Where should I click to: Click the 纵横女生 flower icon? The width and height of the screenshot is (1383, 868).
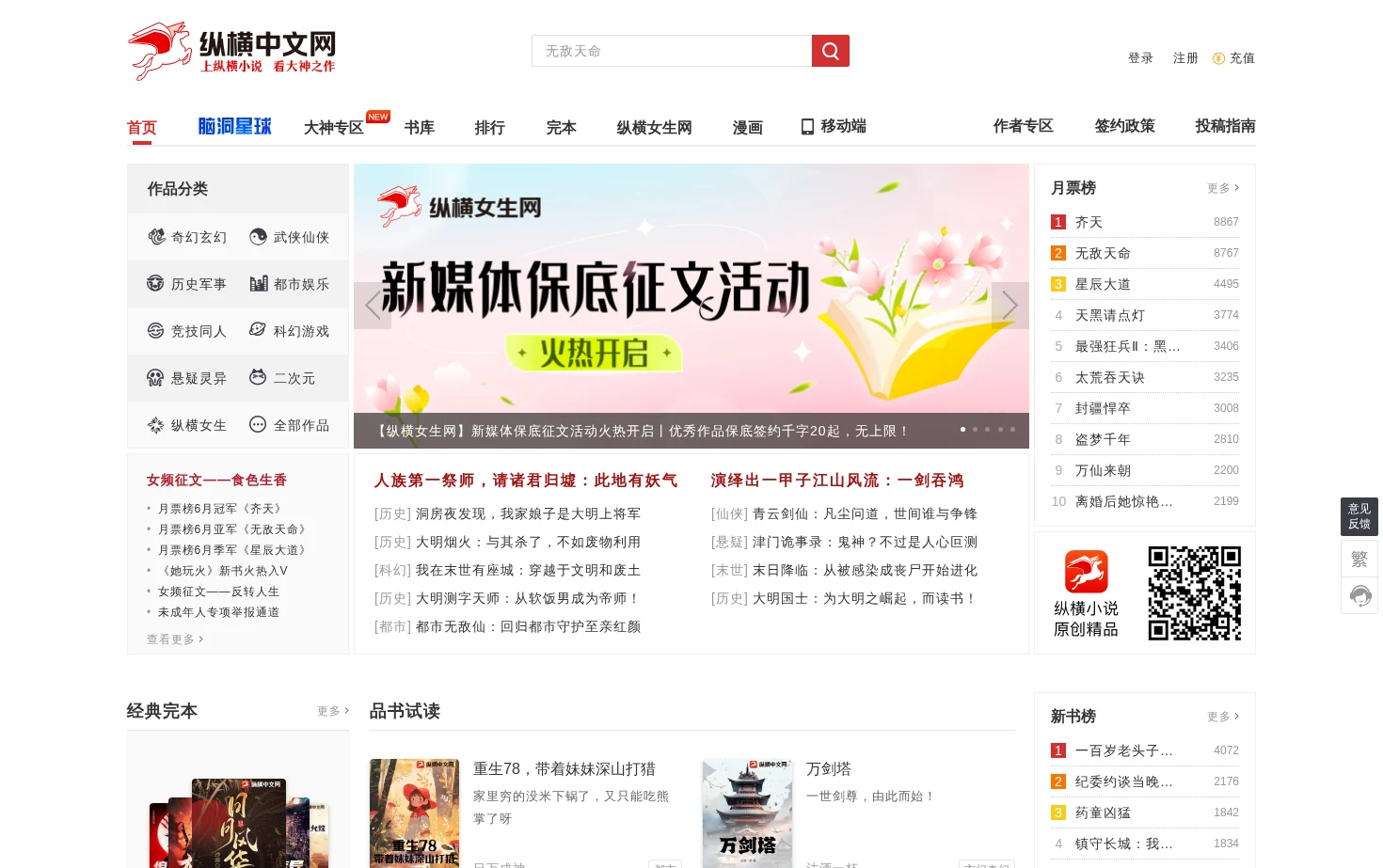tap(156, 424)
